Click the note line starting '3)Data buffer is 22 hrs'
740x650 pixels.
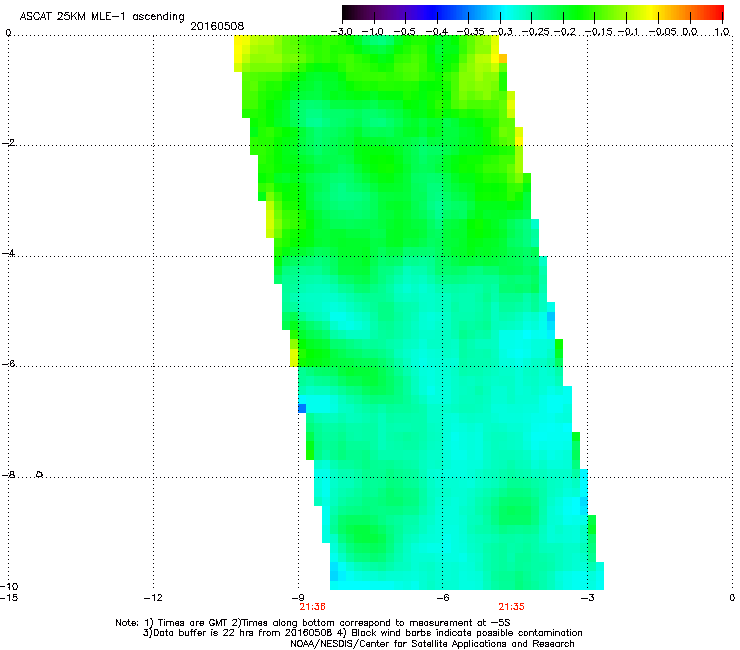coord(362,633)
